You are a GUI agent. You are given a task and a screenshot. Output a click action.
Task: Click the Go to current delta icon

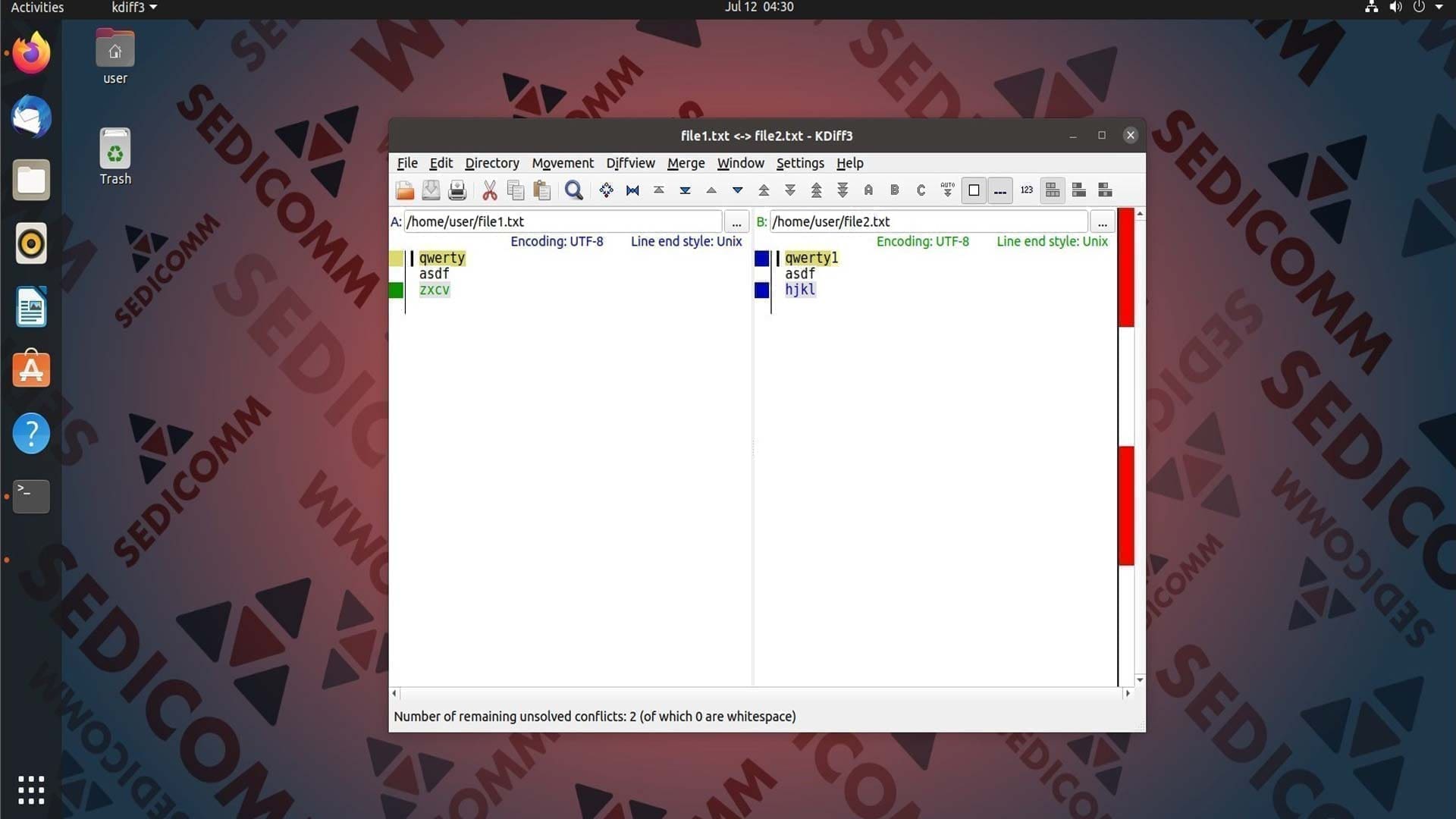point(606,190)
